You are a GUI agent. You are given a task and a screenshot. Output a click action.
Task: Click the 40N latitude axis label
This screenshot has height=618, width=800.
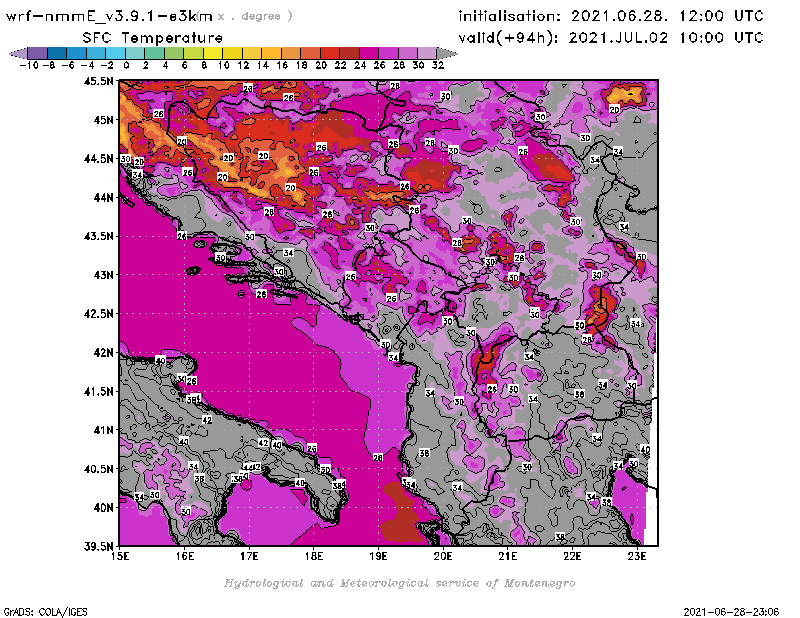pyautogui.click(x=103, y=508)
